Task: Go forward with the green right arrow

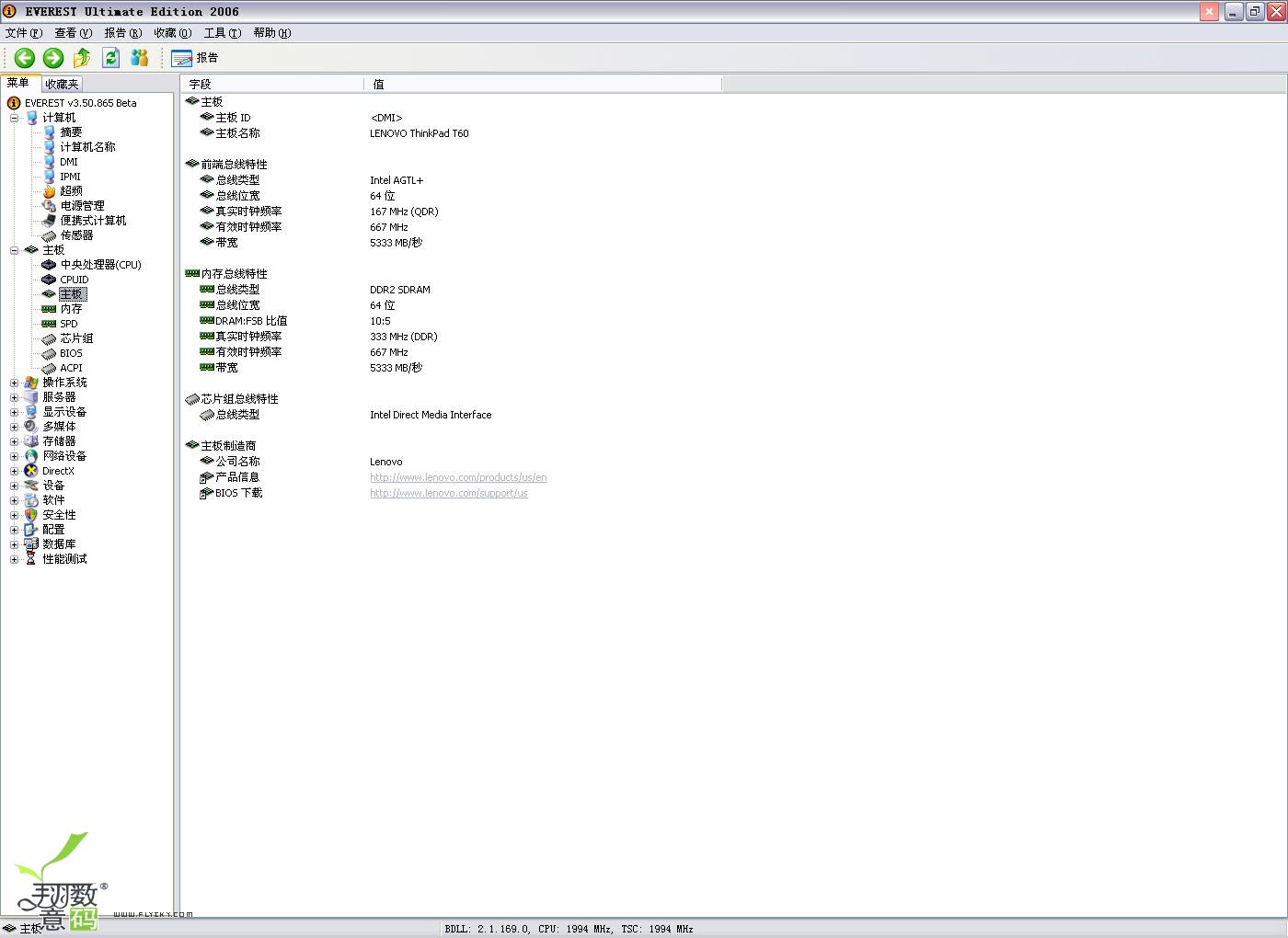Action: coord(53,58)
